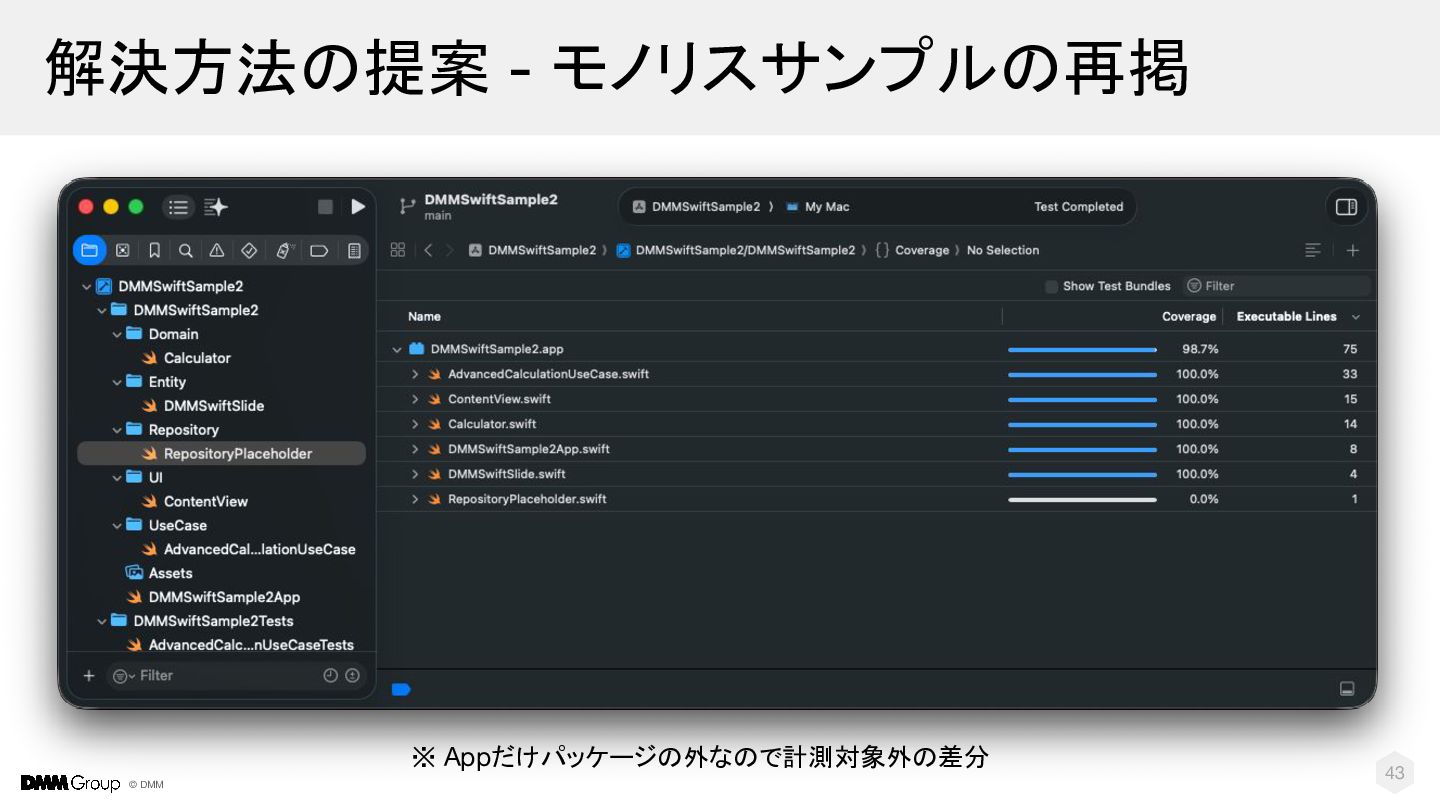The image size is (1440, 810).
Task: Stop the running task button
Action: tap(325, 207)
